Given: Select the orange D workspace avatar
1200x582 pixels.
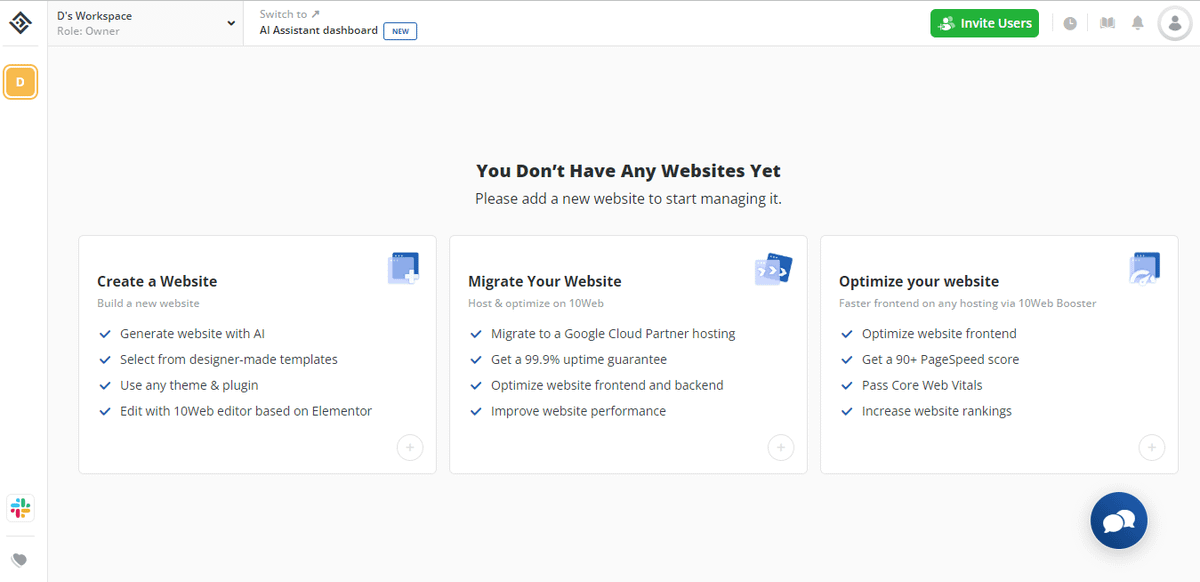Looking at the screenshot, I should [x=20, y=82].
